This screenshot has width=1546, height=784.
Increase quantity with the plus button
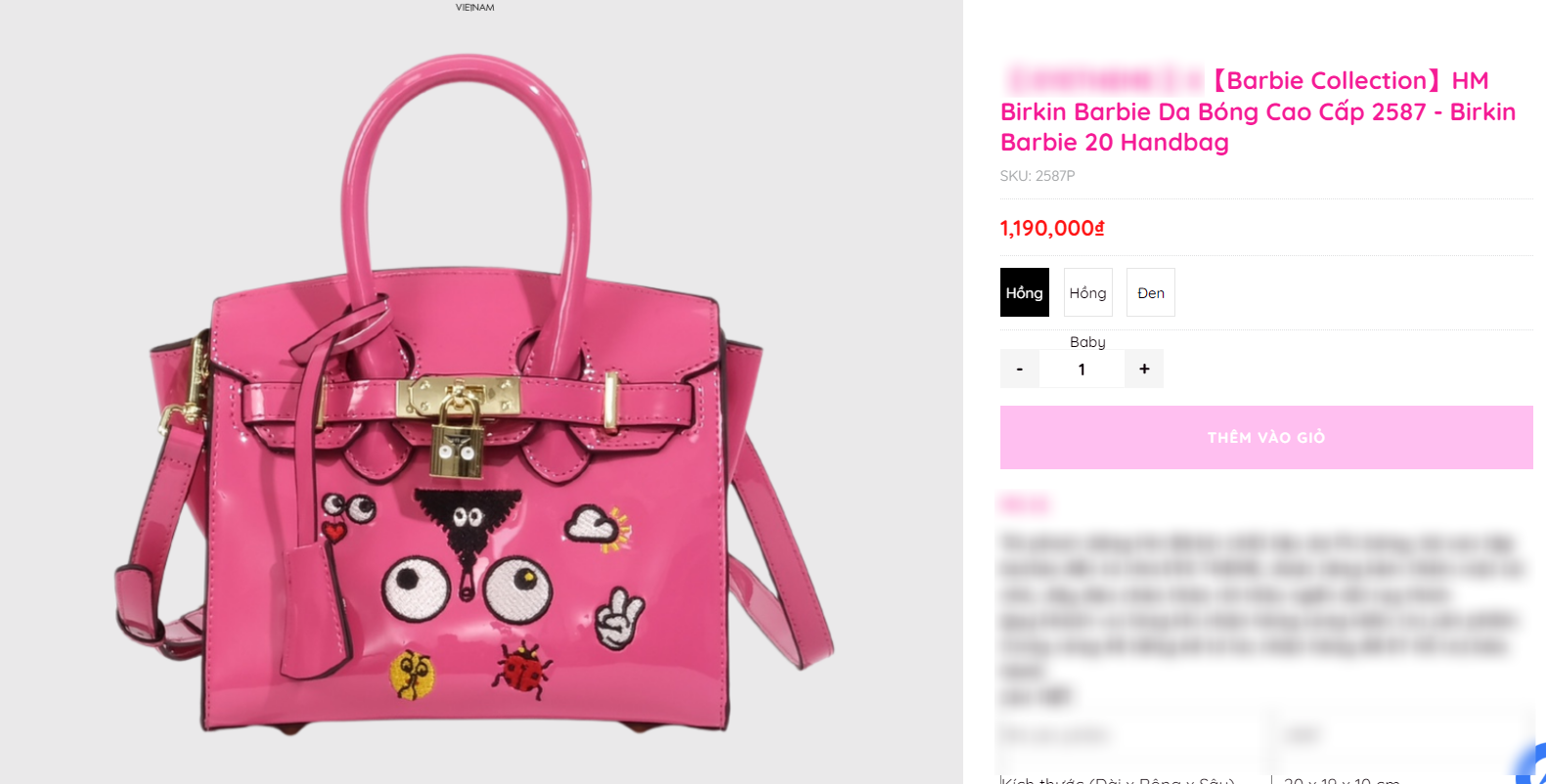coord(1144,369)
